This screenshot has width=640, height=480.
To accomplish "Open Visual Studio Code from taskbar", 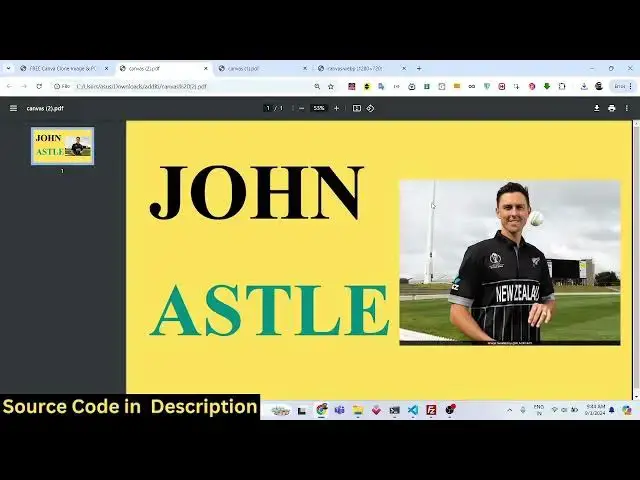I will pyautogui.click(x=413, y=410).
